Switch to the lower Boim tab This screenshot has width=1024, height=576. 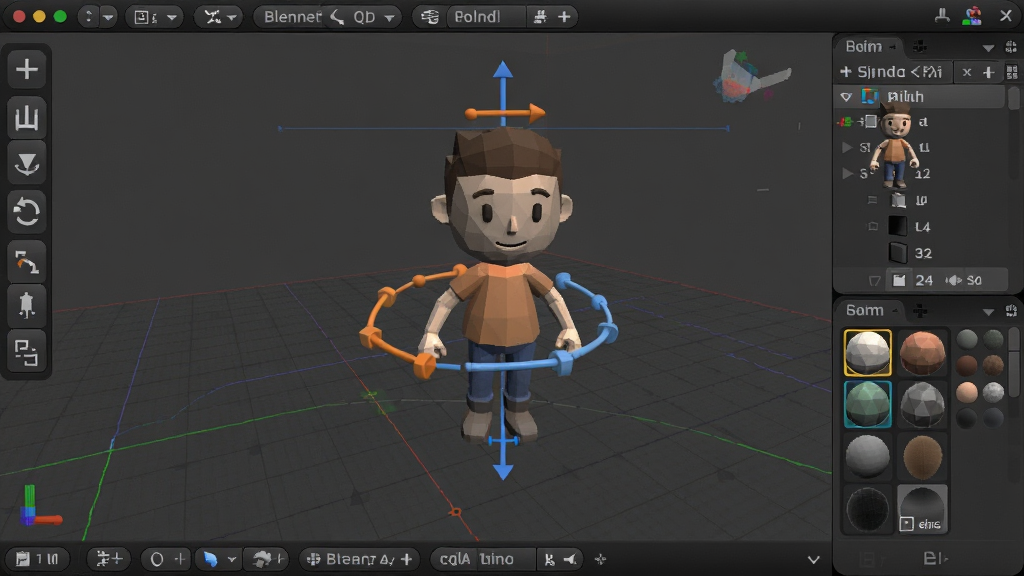[x=869, y=310]
